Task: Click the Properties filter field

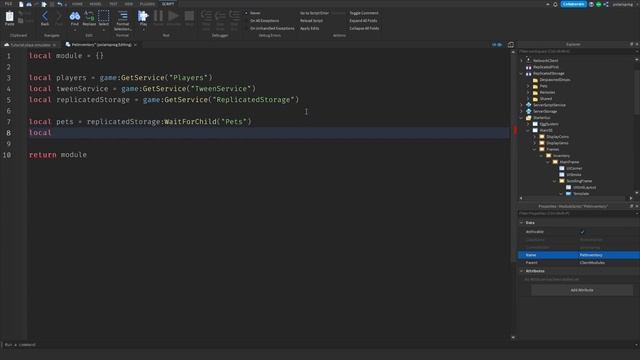Action: pos(576,213)
